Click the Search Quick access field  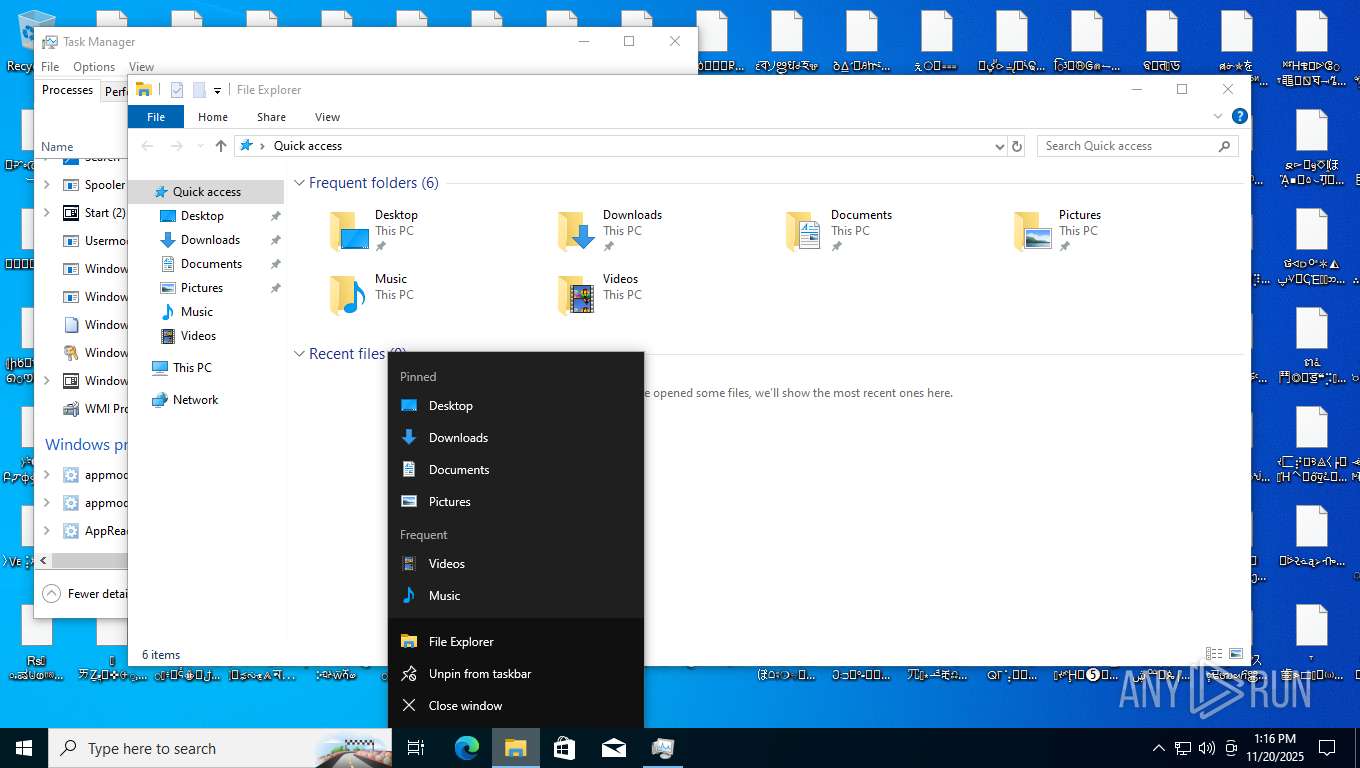[x=1137, y=146]
